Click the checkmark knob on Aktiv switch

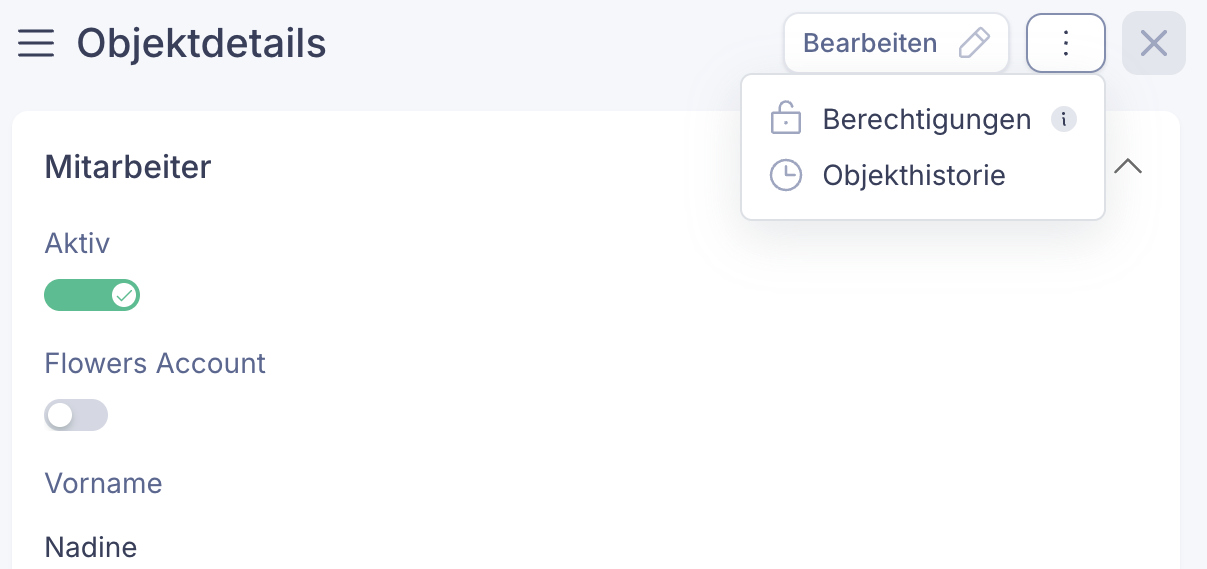124,295
